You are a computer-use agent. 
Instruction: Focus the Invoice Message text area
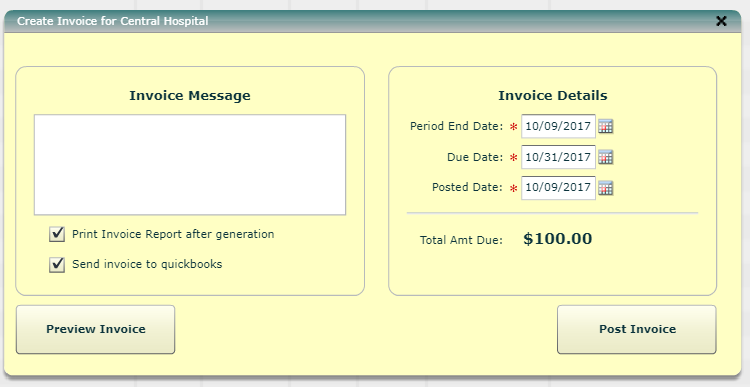(190, 165)
